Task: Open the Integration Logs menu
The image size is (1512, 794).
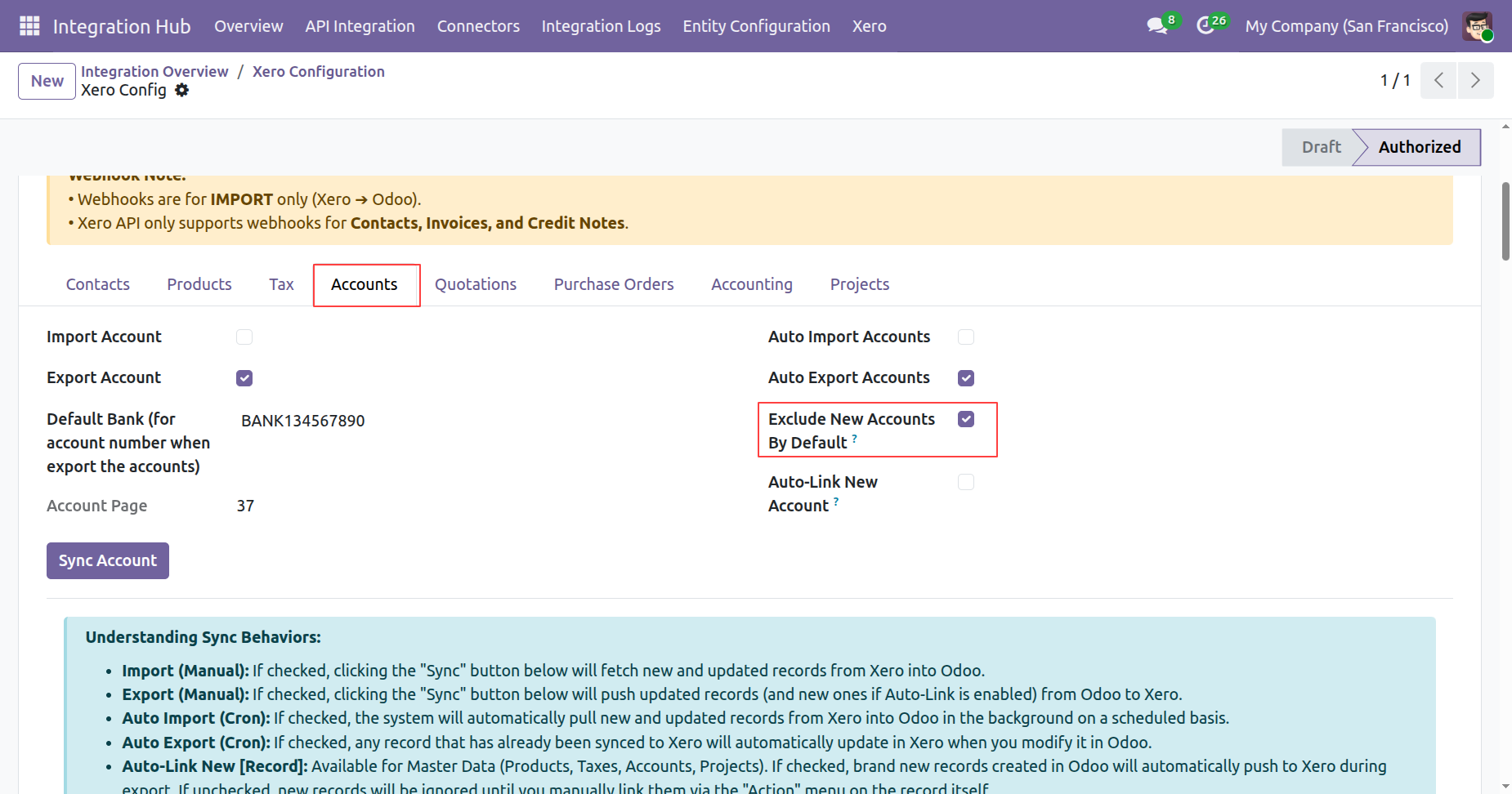Action: [601, 26]
